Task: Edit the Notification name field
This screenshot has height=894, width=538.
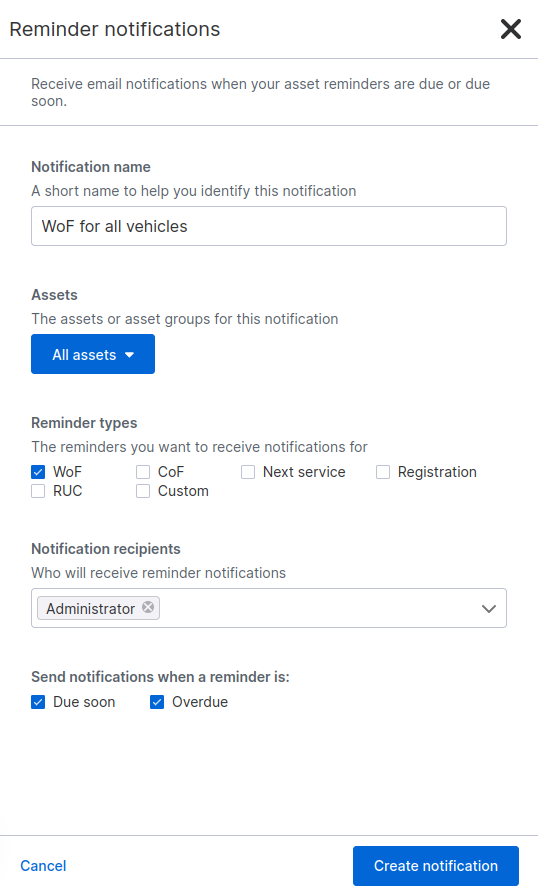Action: [x=269, y=226]
